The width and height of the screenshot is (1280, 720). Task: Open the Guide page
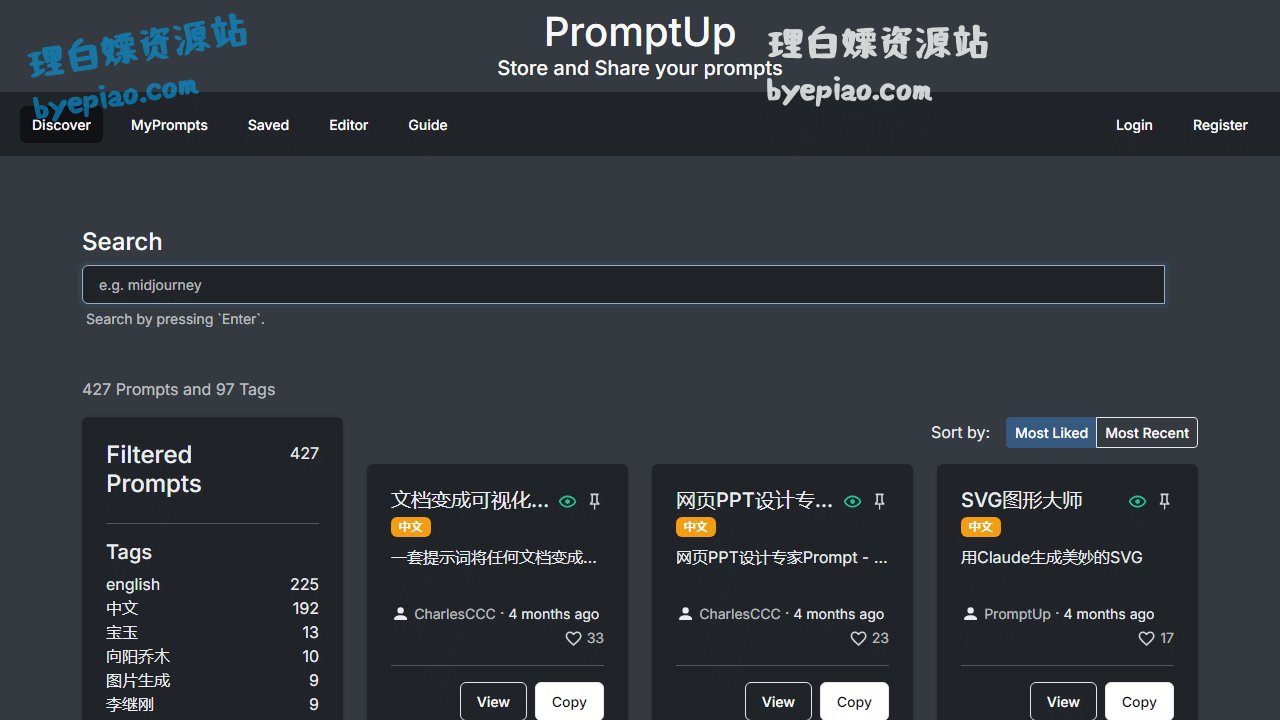428,125
